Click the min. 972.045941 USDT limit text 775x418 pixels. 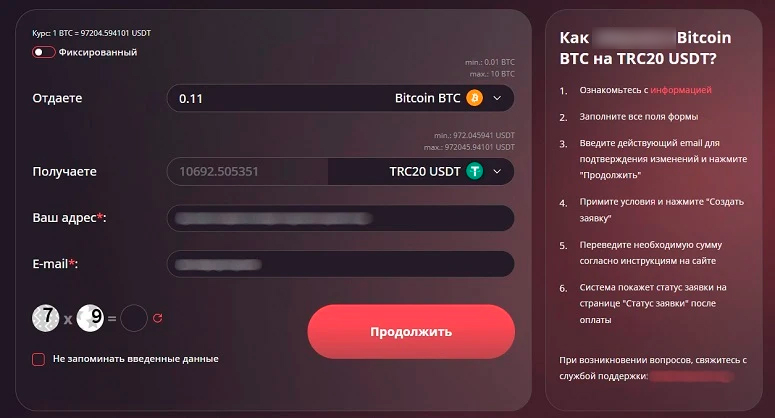pyautogui.click(x=474, y=135)
